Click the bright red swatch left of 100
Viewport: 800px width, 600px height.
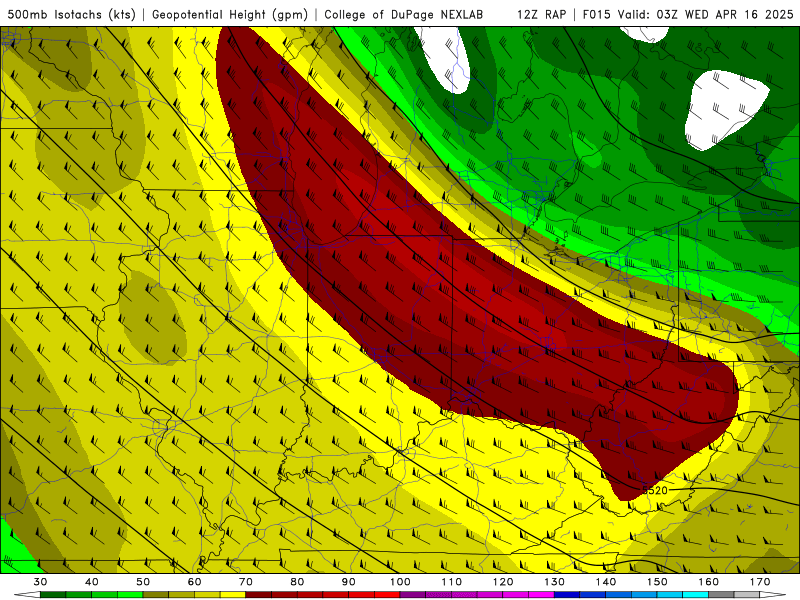(387, 595)
